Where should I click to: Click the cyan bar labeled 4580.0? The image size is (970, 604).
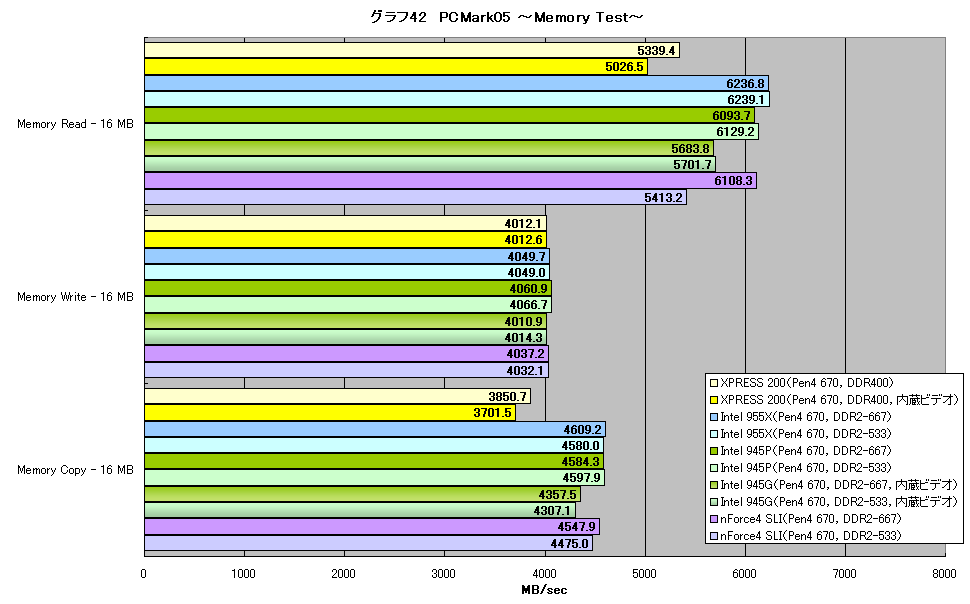point(374,446)
